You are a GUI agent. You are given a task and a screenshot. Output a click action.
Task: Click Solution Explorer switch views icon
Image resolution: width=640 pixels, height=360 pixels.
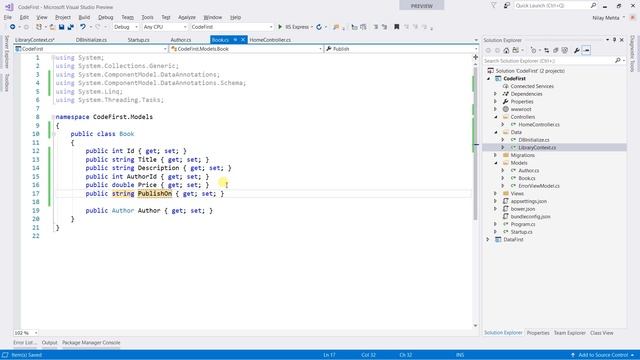pyautogui.click(x=516, y=50)
